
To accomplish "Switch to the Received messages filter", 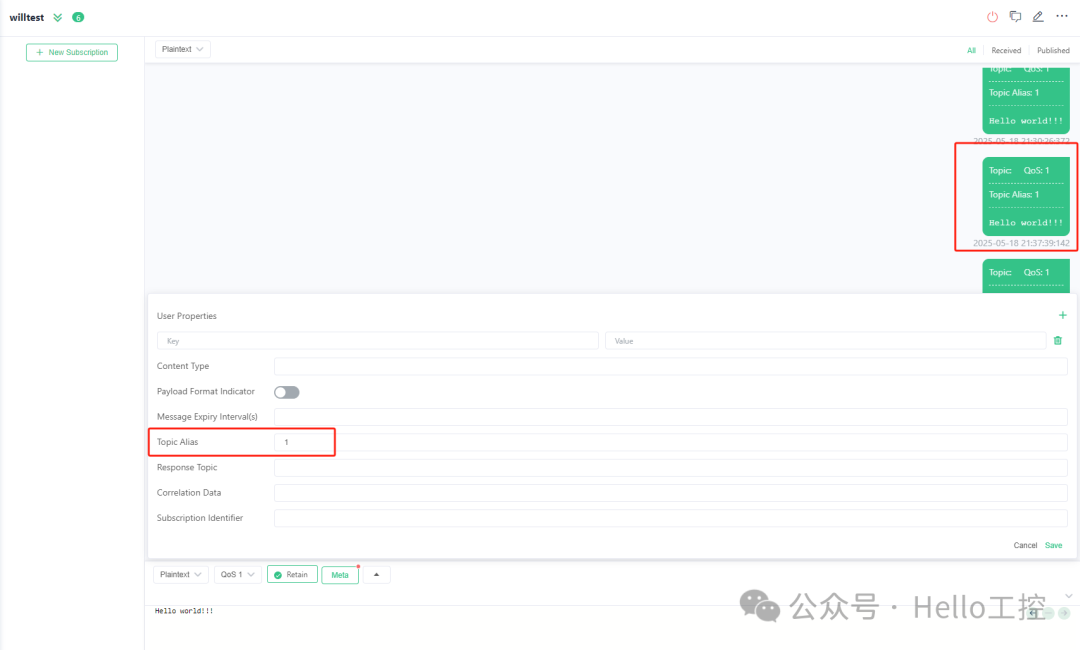I will [1006, 50].
